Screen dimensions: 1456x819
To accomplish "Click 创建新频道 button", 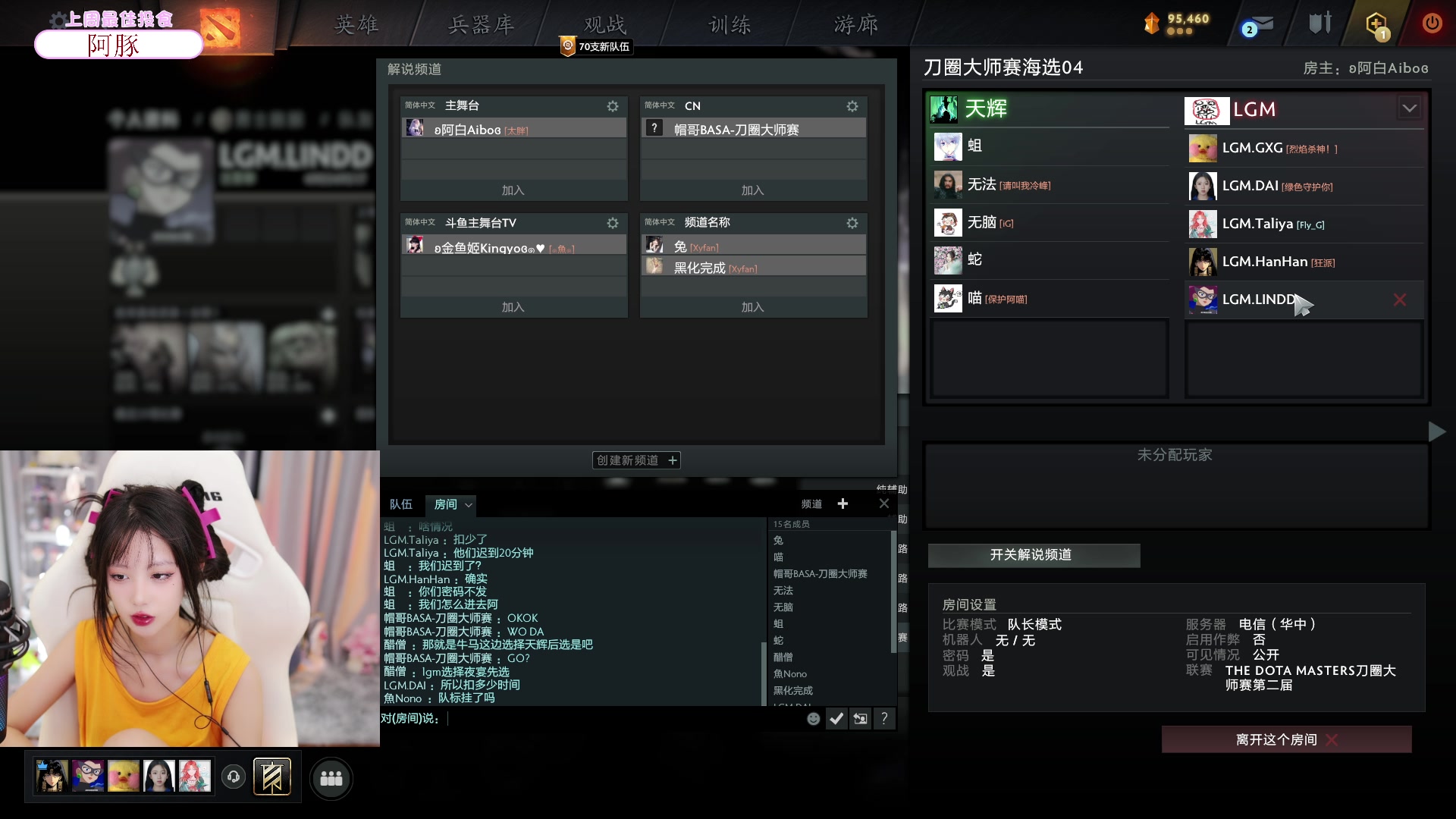I will (636, 460).
